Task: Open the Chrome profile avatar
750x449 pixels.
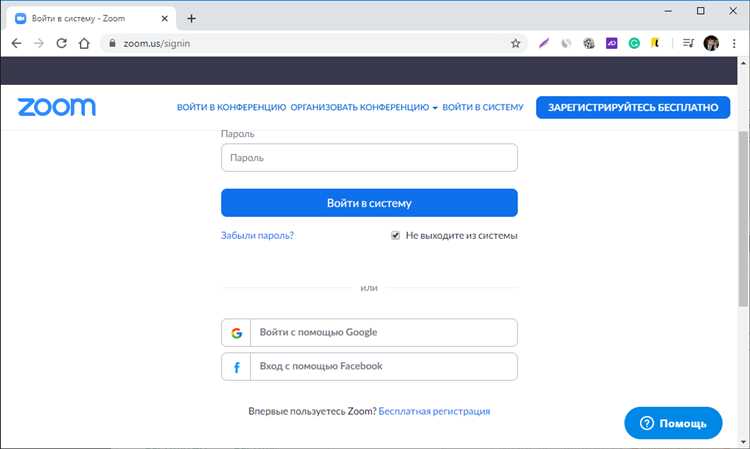Action: (x=711, y=44)
